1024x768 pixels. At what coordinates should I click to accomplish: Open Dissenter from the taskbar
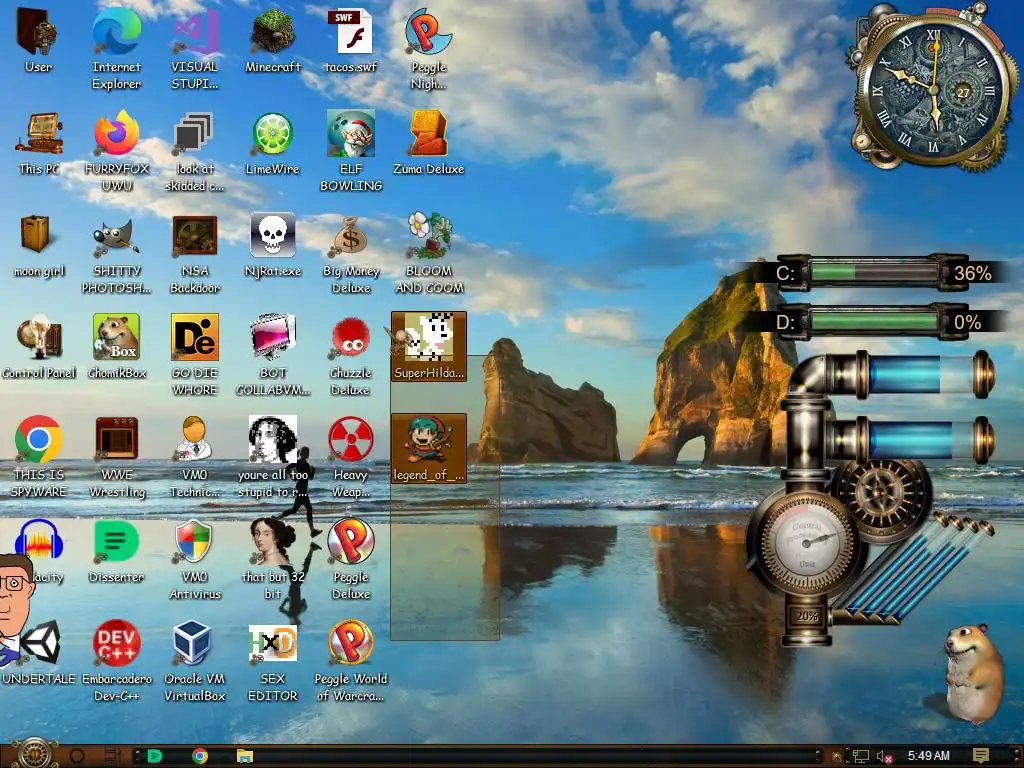coord(155,756)
